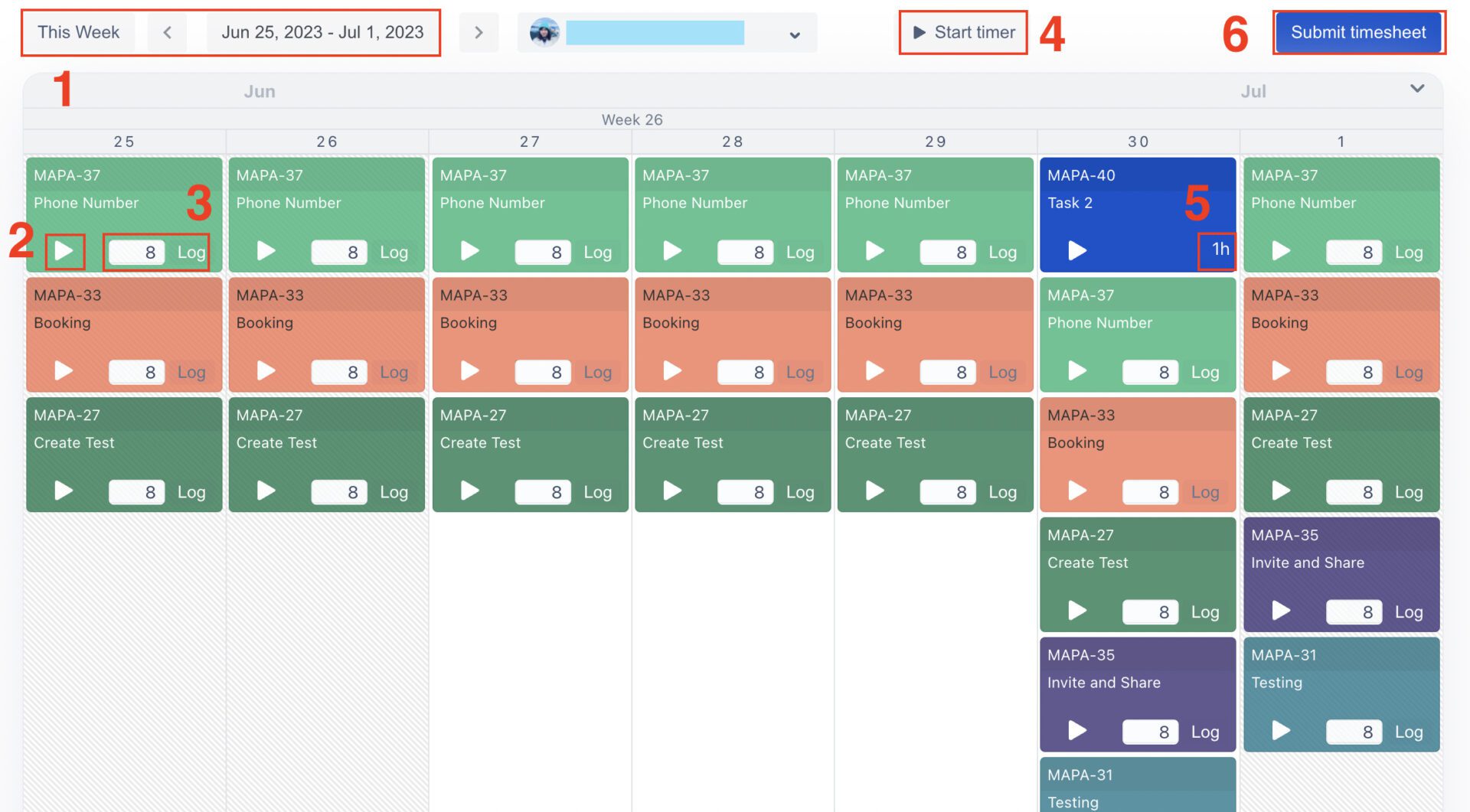Start timer on MAPA-35 Invite and Share, Jul 1
1470x812 pixels.
coord(1281,611)
